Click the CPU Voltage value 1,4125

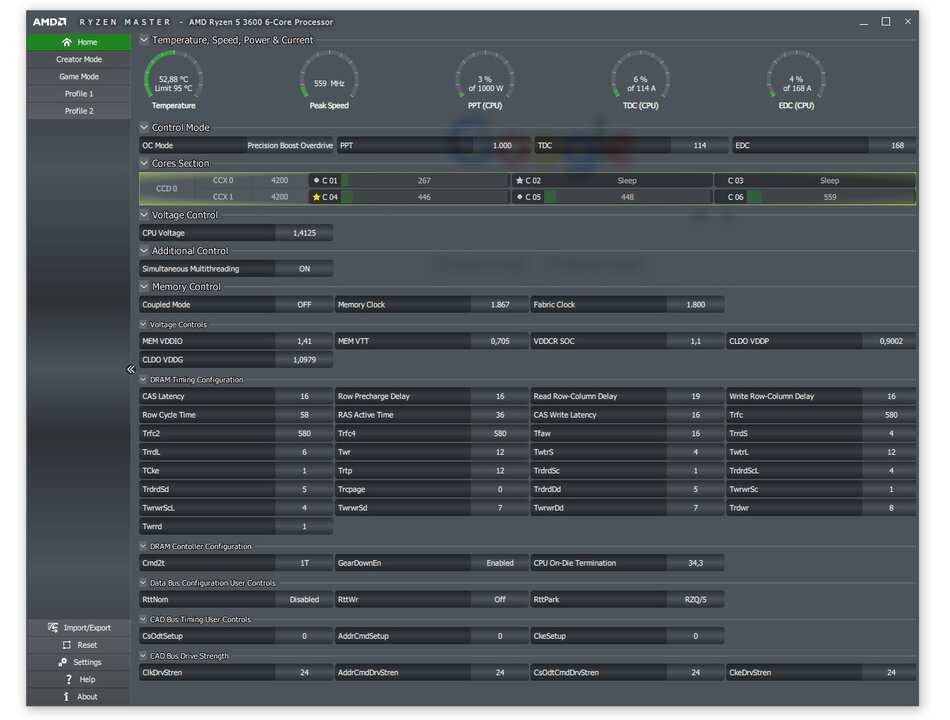coord(304,233)
